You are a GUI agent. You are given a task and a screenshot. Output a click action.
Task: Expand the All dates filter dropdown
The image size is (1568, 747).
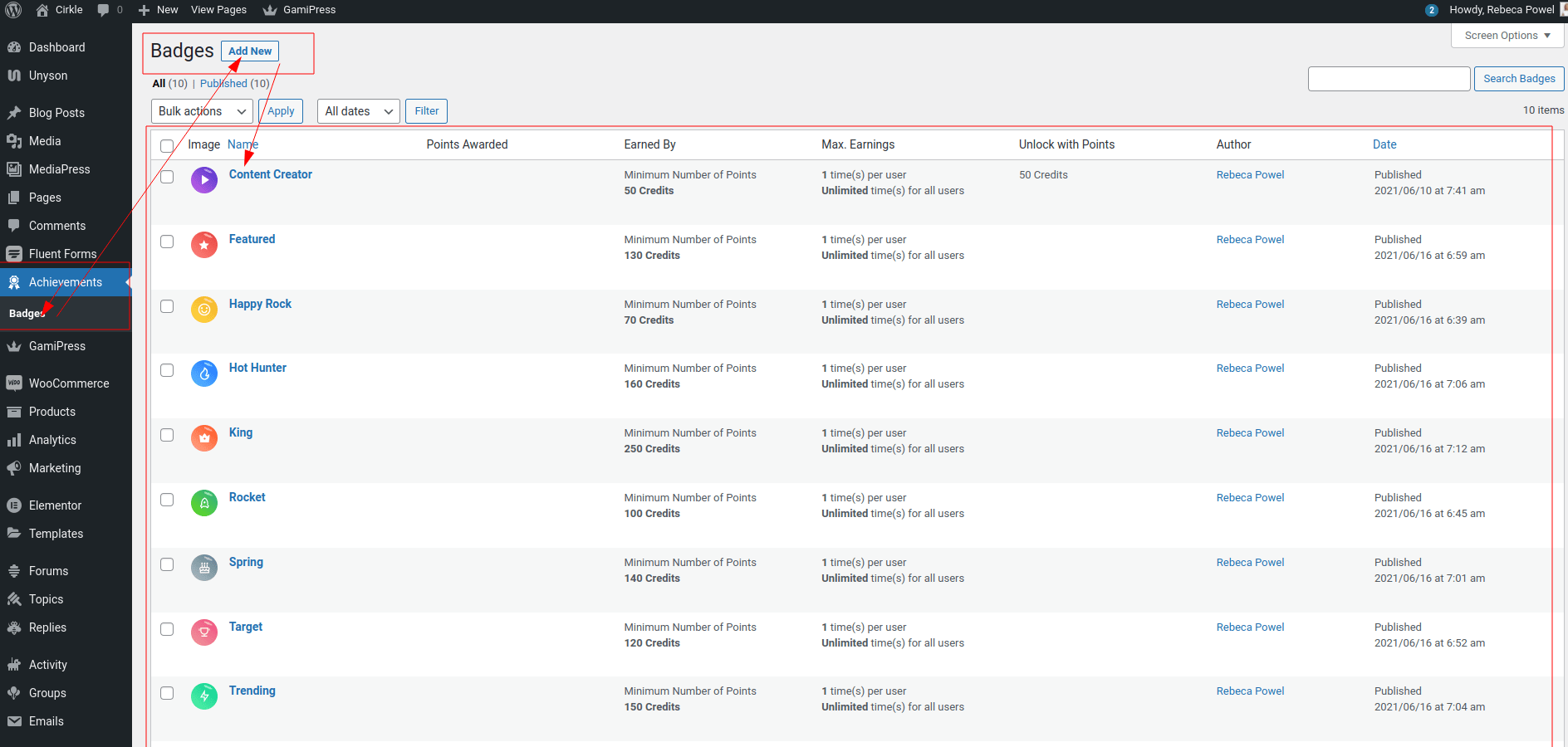(359, 111)
